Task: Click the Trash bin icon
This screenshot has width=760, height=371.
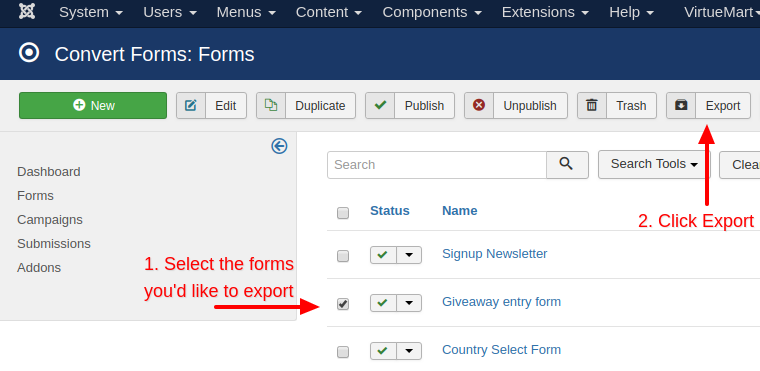Action: (592, 105)
